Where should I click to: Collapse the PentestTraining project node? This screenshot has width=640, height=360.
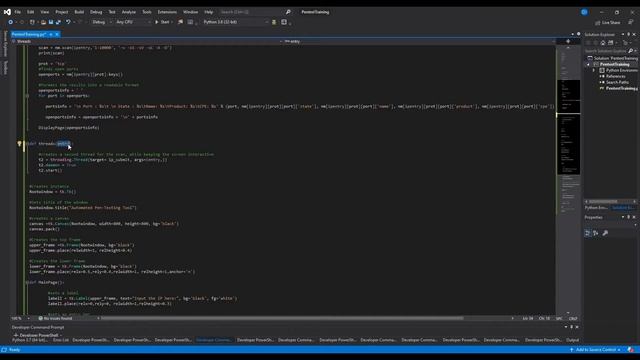[588, 64]
